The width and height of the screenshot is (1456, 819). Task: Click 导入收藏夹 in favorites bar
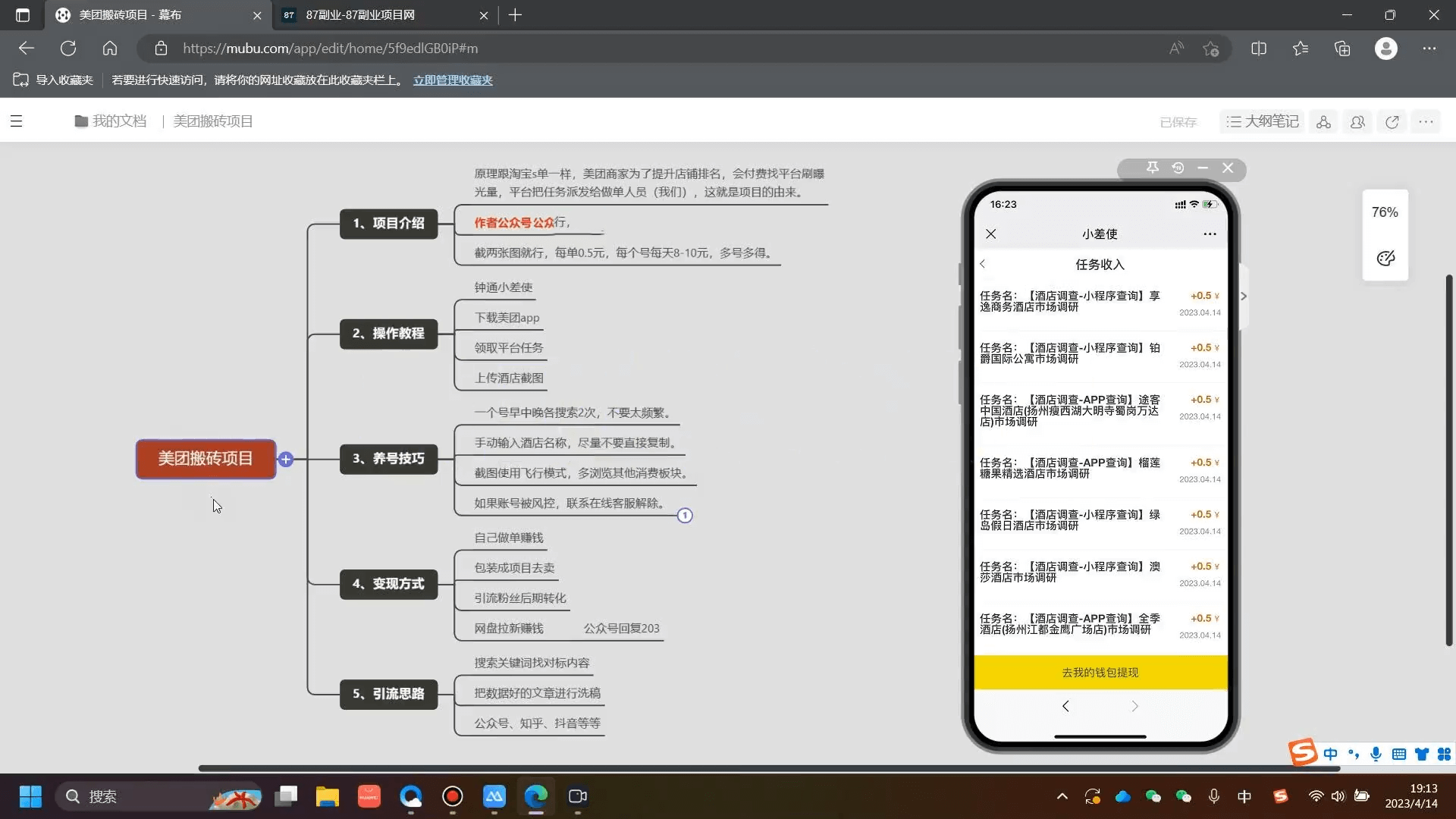[x=53, y=80]
